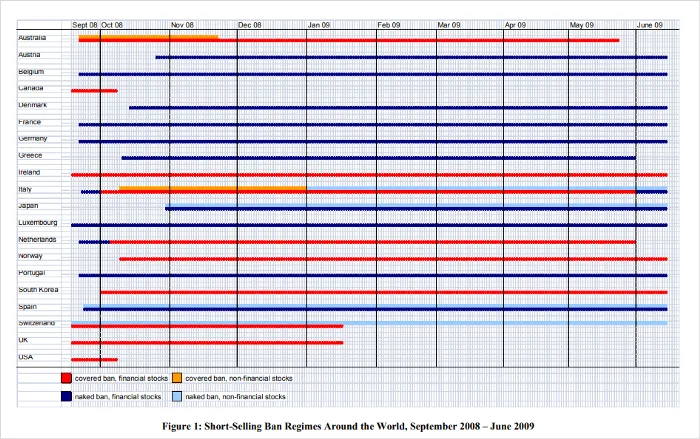Viewport: 700px width, 439px height.
Task: Click the dark blue bar in Greece row
Action: 379,158
